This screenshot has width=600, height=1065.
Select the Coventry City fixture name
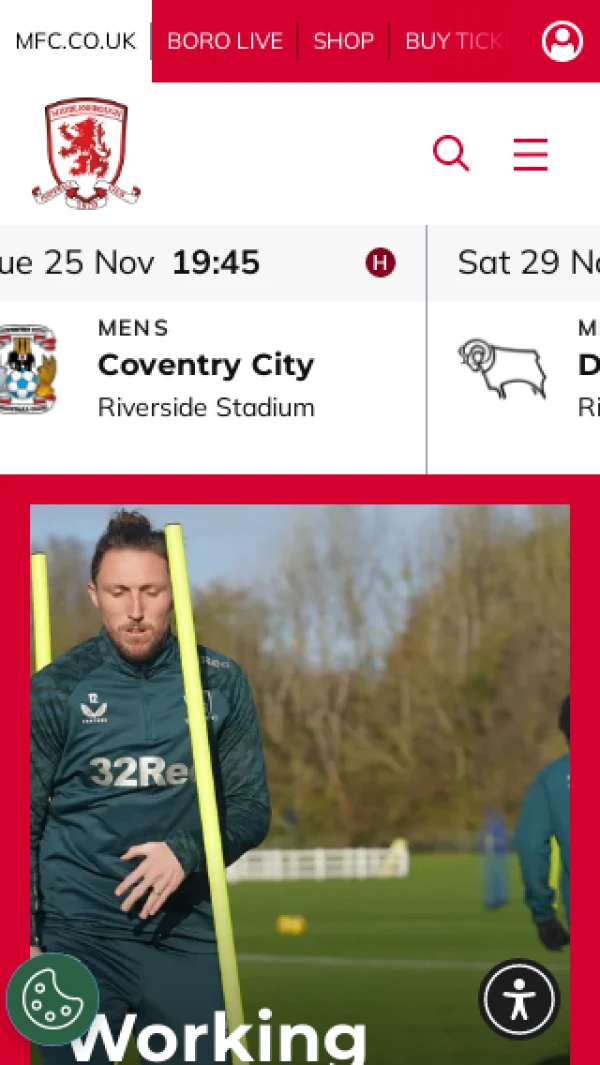coord(206,365)
